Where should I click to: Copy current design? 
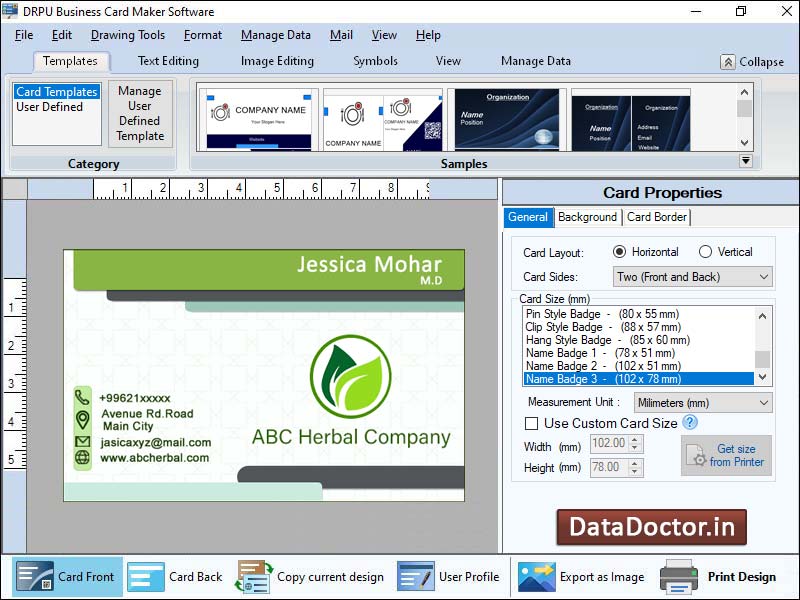click(x=318, y=577)
